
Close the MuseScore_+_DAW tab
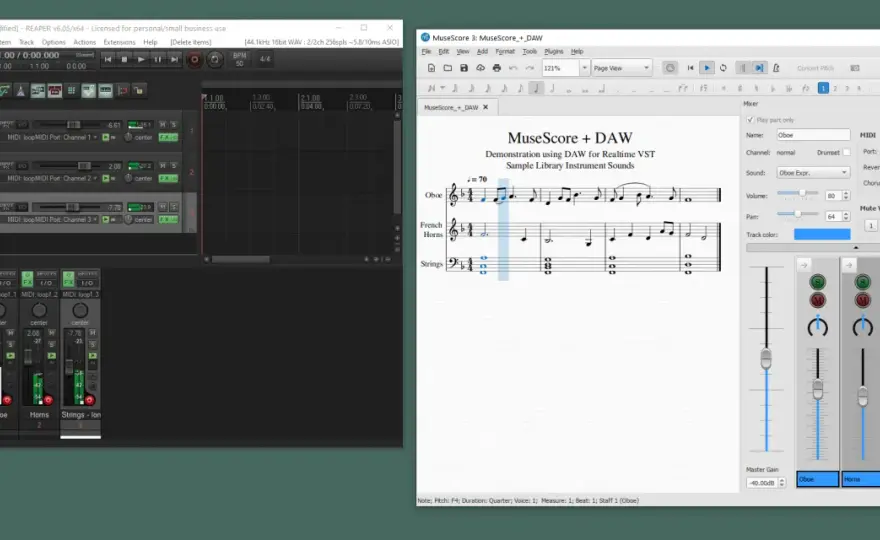(485, 107)
